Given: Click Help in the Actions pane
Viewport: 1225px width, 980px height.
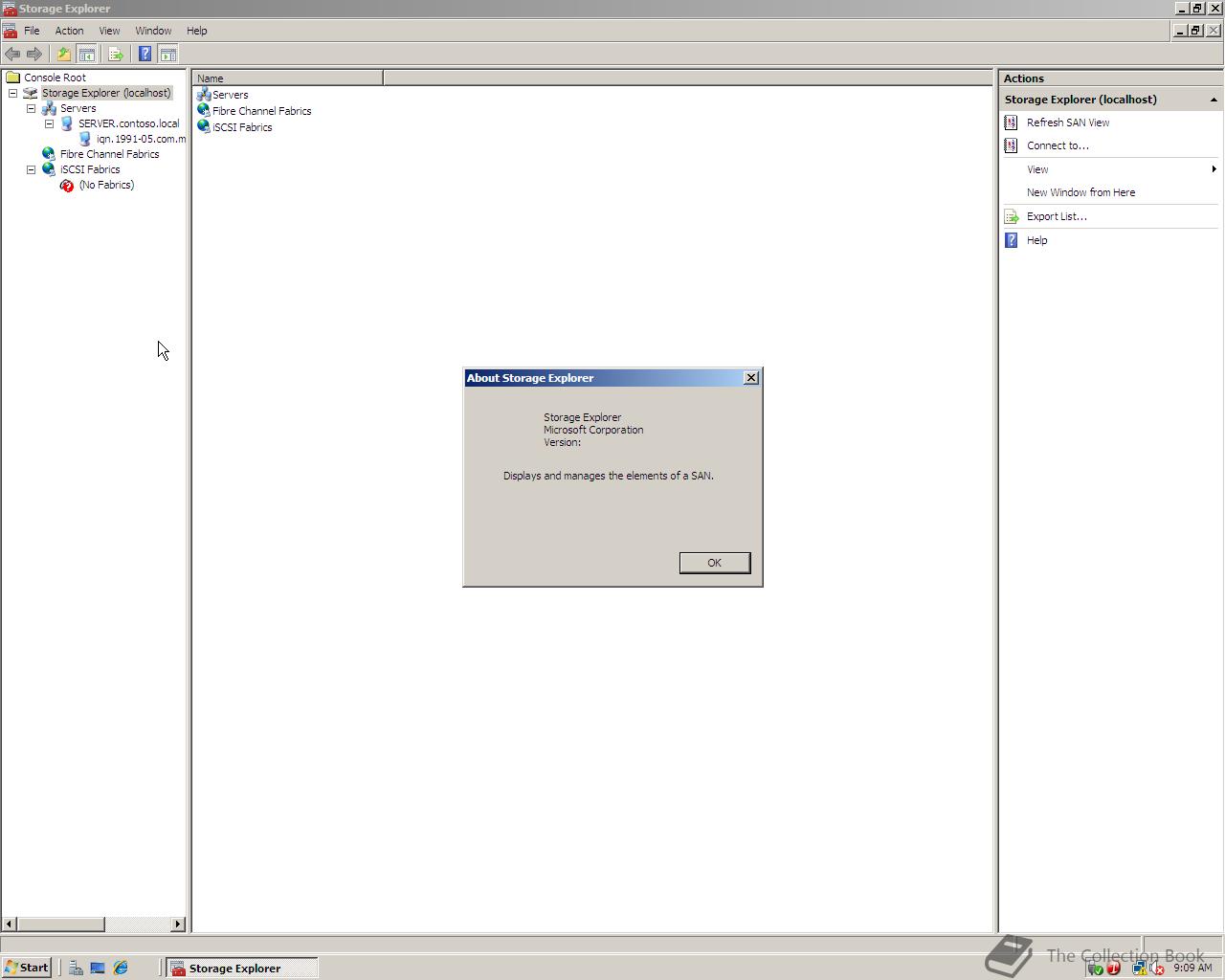Looking at the screenshot, I should 1036,240.
